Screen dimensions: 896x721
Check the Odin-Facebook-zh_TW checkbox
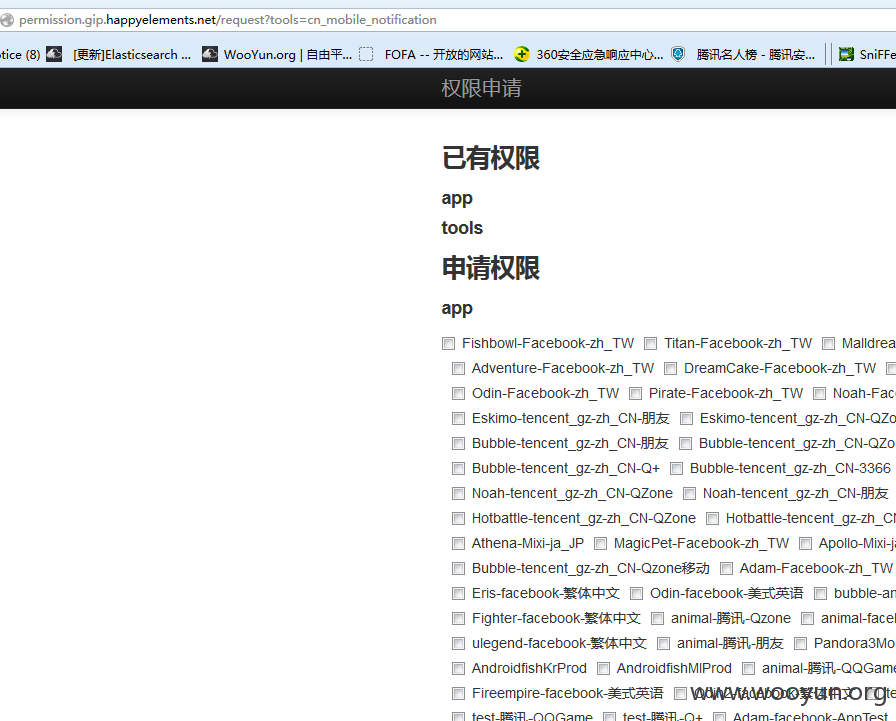[x=458, y=394]
